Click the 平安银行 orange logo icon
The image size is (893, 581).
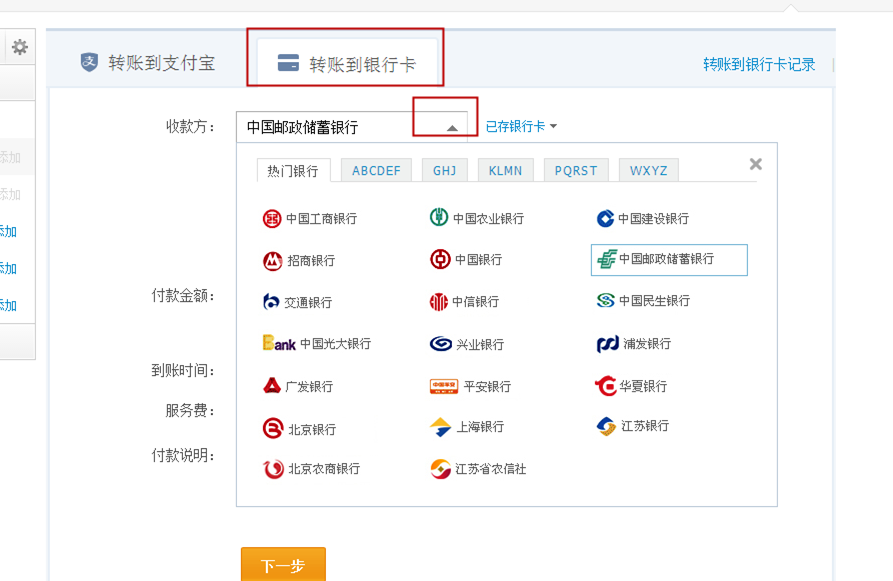pos(444,387)
